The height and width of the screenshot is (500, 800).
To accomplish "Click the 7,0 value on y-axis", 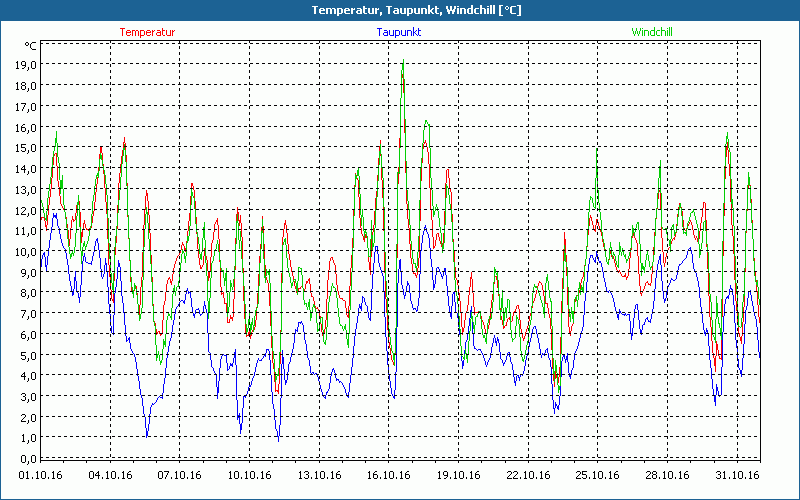I will pyautogui.click(x=29, y=314).
